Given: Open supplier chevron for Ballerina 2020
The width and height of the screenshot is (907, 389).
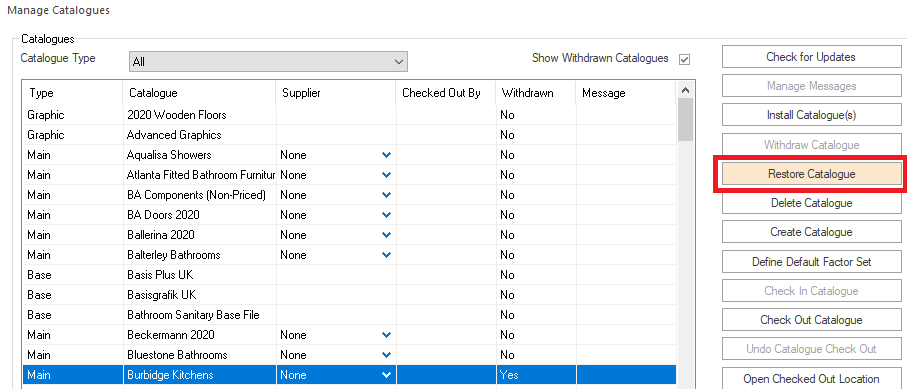Looking at the screenshot, I should tap(386, 234).
